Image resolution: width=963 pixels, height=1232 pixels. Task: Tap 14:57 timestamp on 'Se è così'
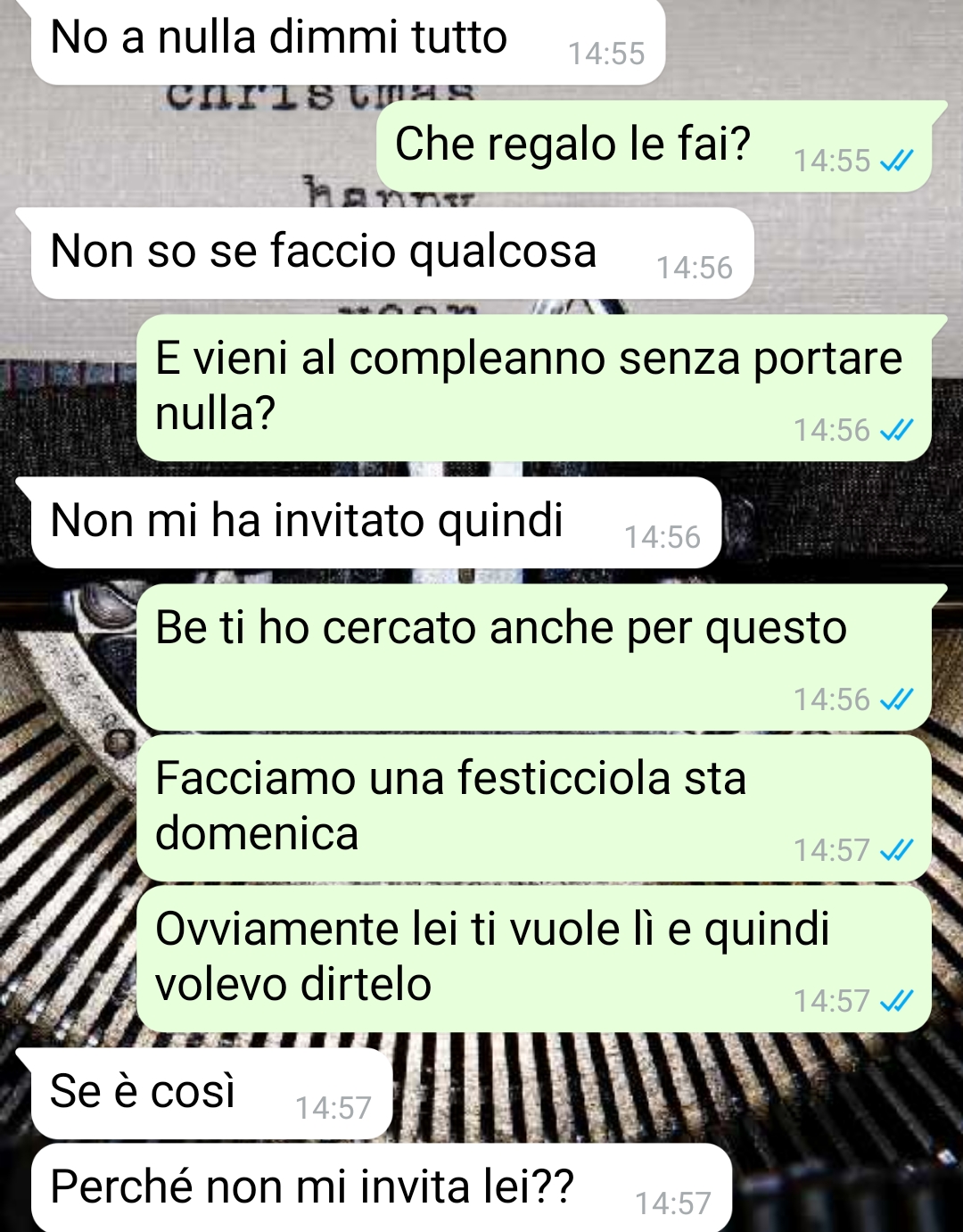(333, 1108)
